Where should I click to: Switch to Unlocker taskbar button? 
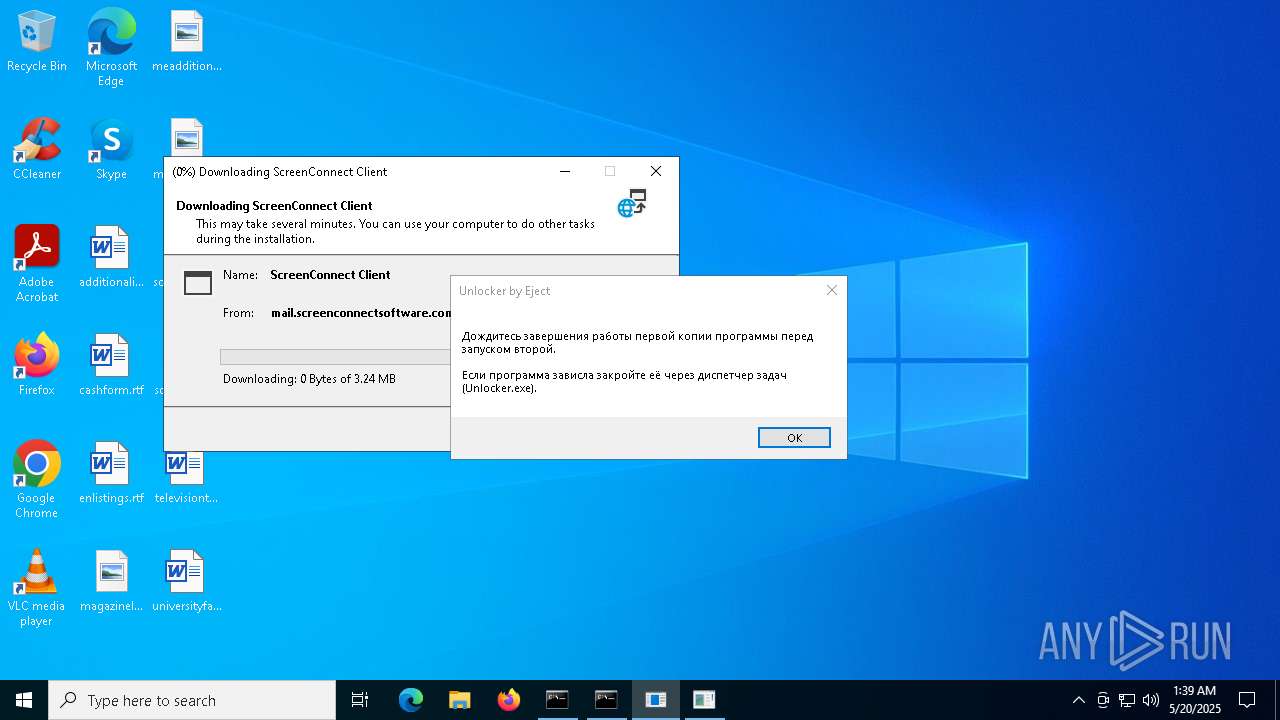tap(705, 700)
